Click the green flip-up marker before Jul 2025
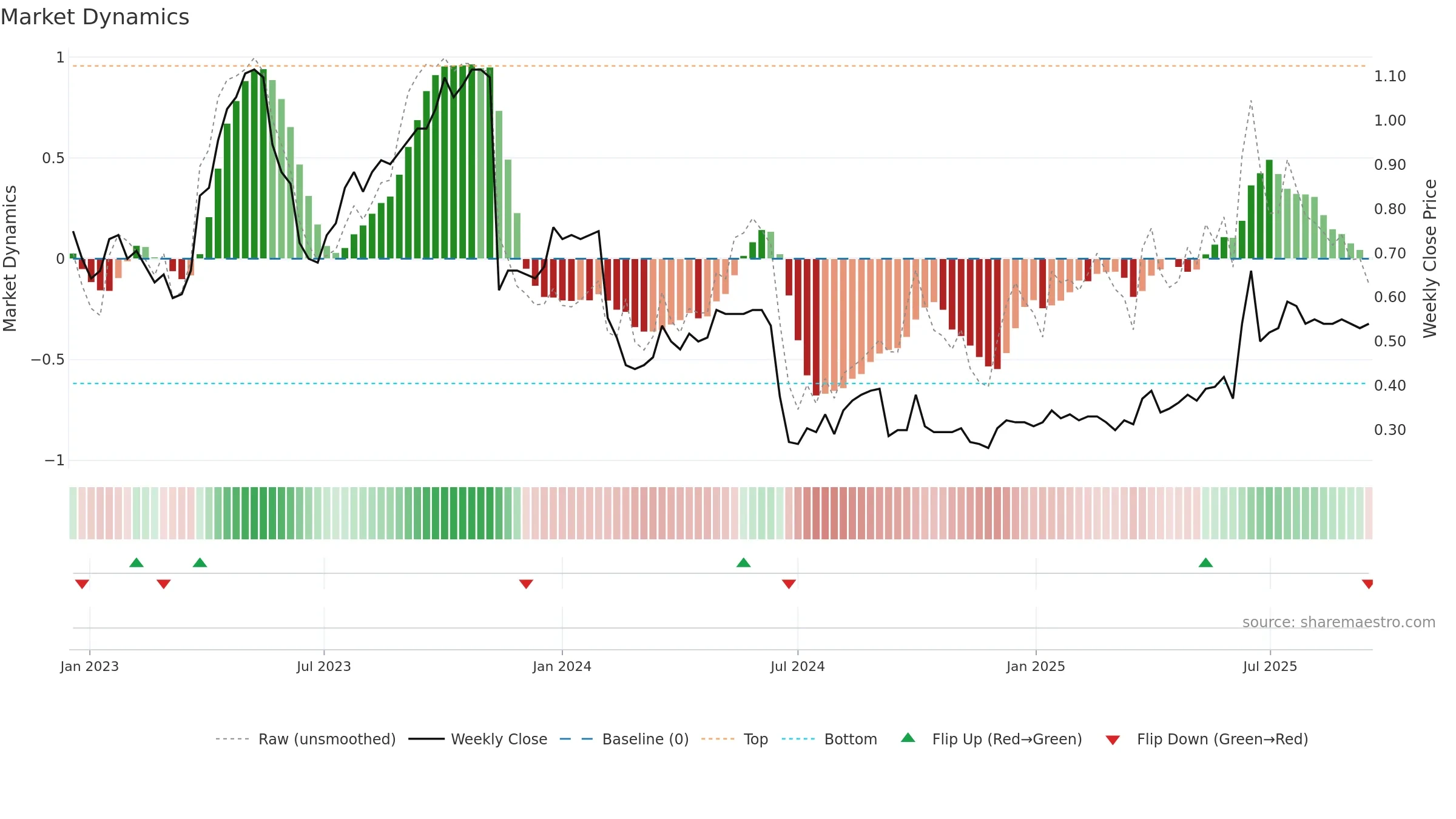The image size is (1456, 819). coord(1206,562)
